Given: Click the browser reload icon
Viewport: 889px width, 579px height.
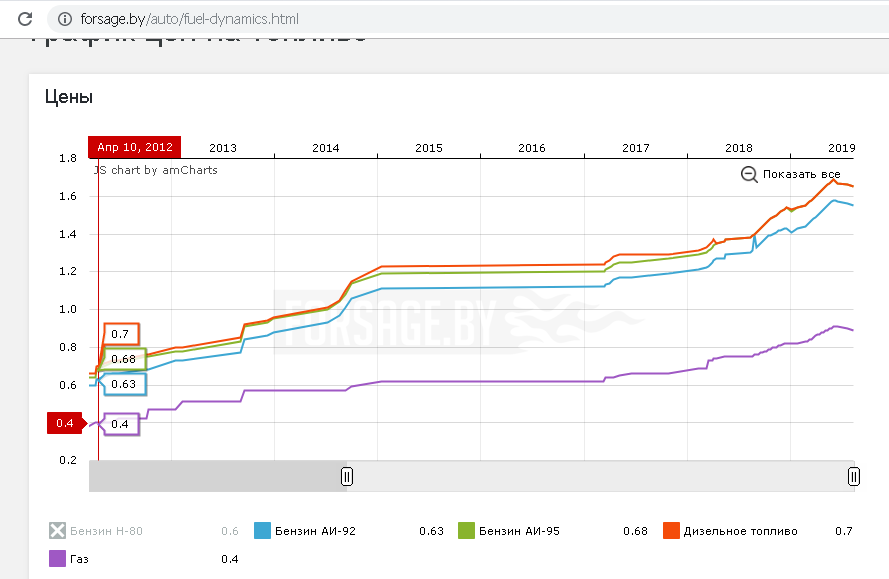Looking at the screenshot, I should point(26,19).
